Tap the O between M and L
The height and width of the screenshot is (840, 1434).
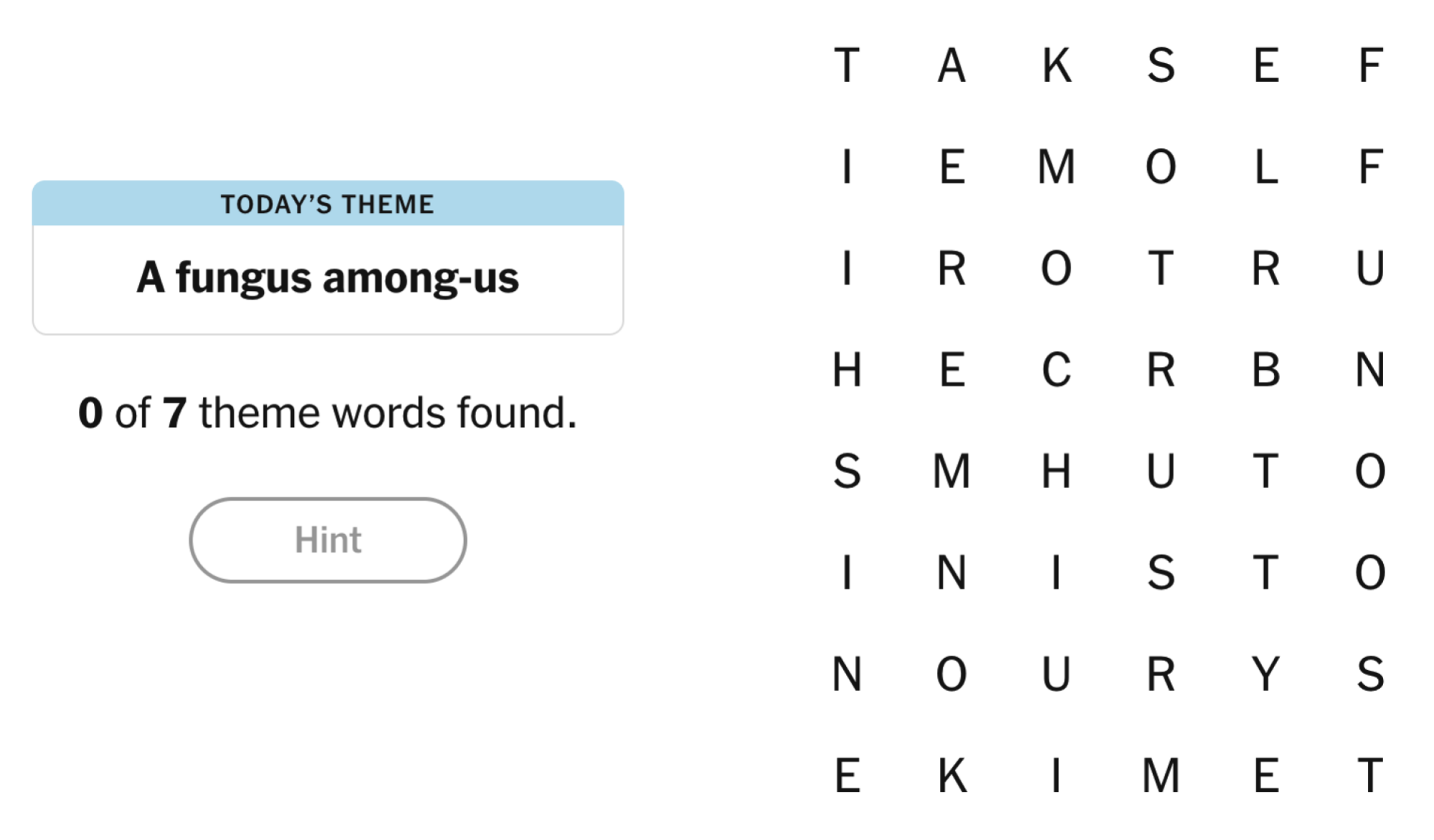click(x=1161, y=167)
